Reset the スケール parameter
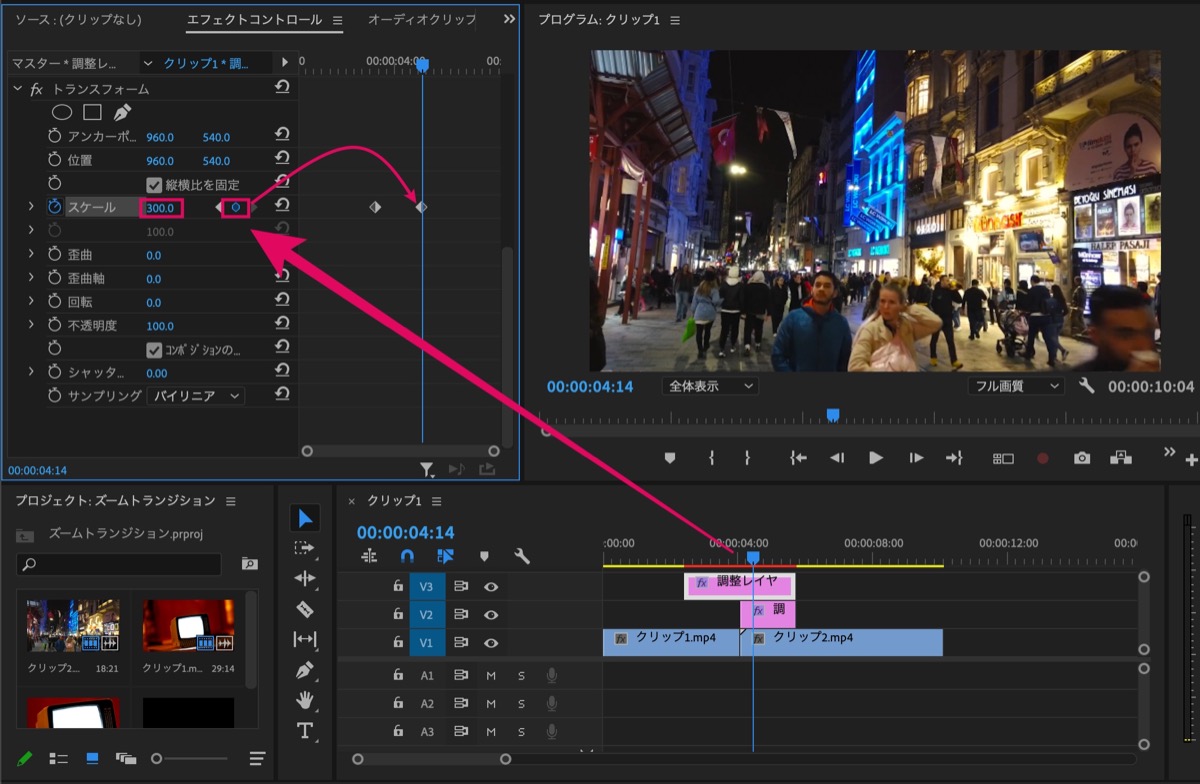The image size is (1200, 784). [282, 207]
